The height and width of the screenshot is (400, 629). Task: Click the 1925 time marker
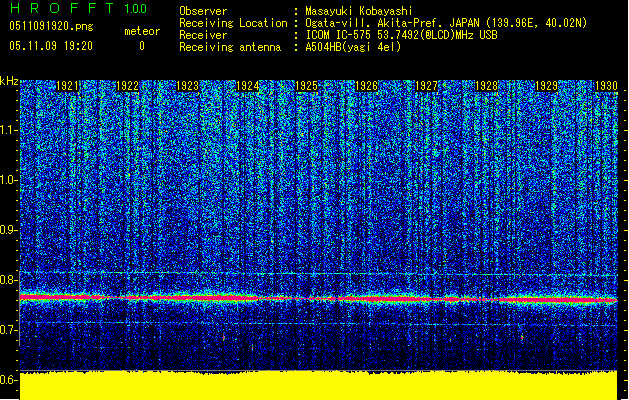pos(307,86)
